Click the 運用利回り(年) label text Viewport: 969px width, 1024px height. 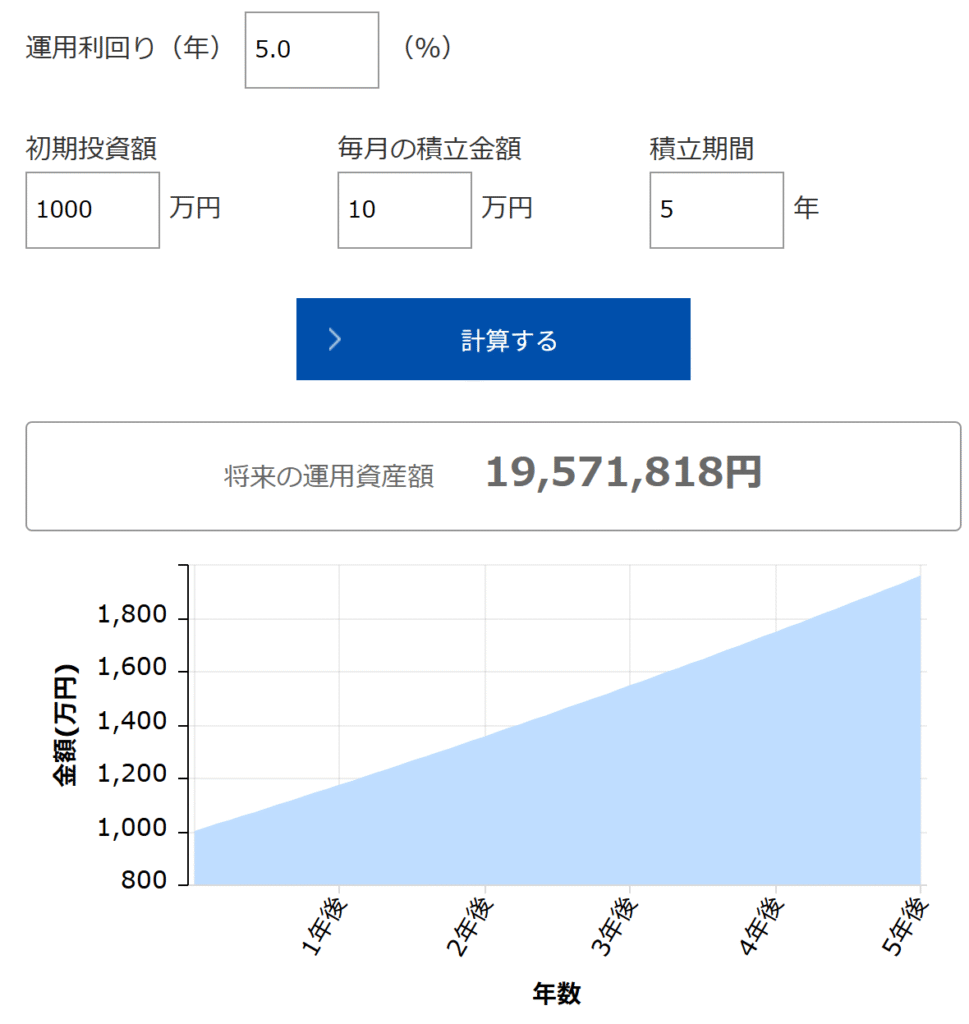pos(124,49)
